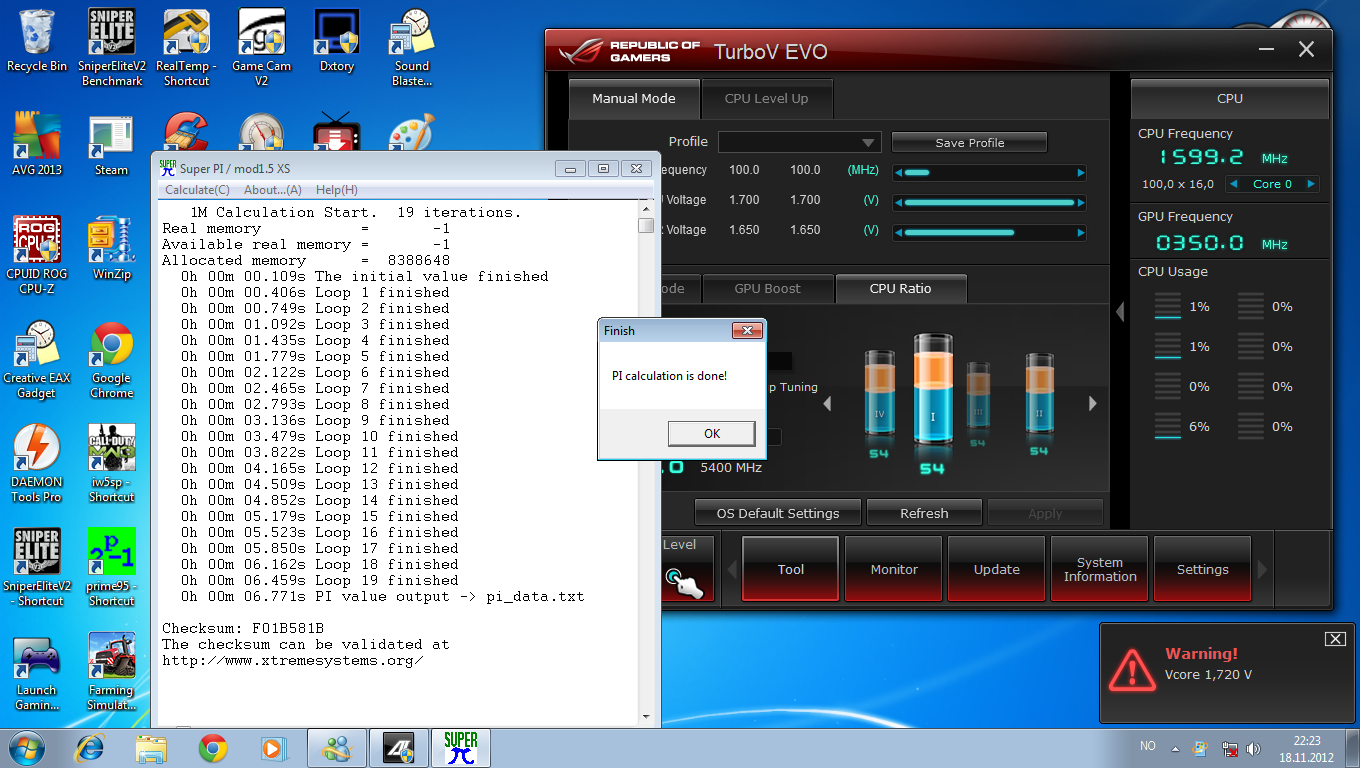Click the Refresh button in TurboV EVO
Viewport: 1360px width, 768px height.
(924, 513)
